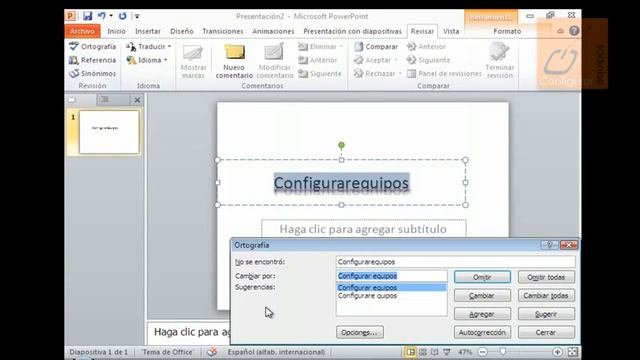Open Autocorrección in spelling dialog
Viewport: 640px width, 360px height.
(x=482, y=332)
